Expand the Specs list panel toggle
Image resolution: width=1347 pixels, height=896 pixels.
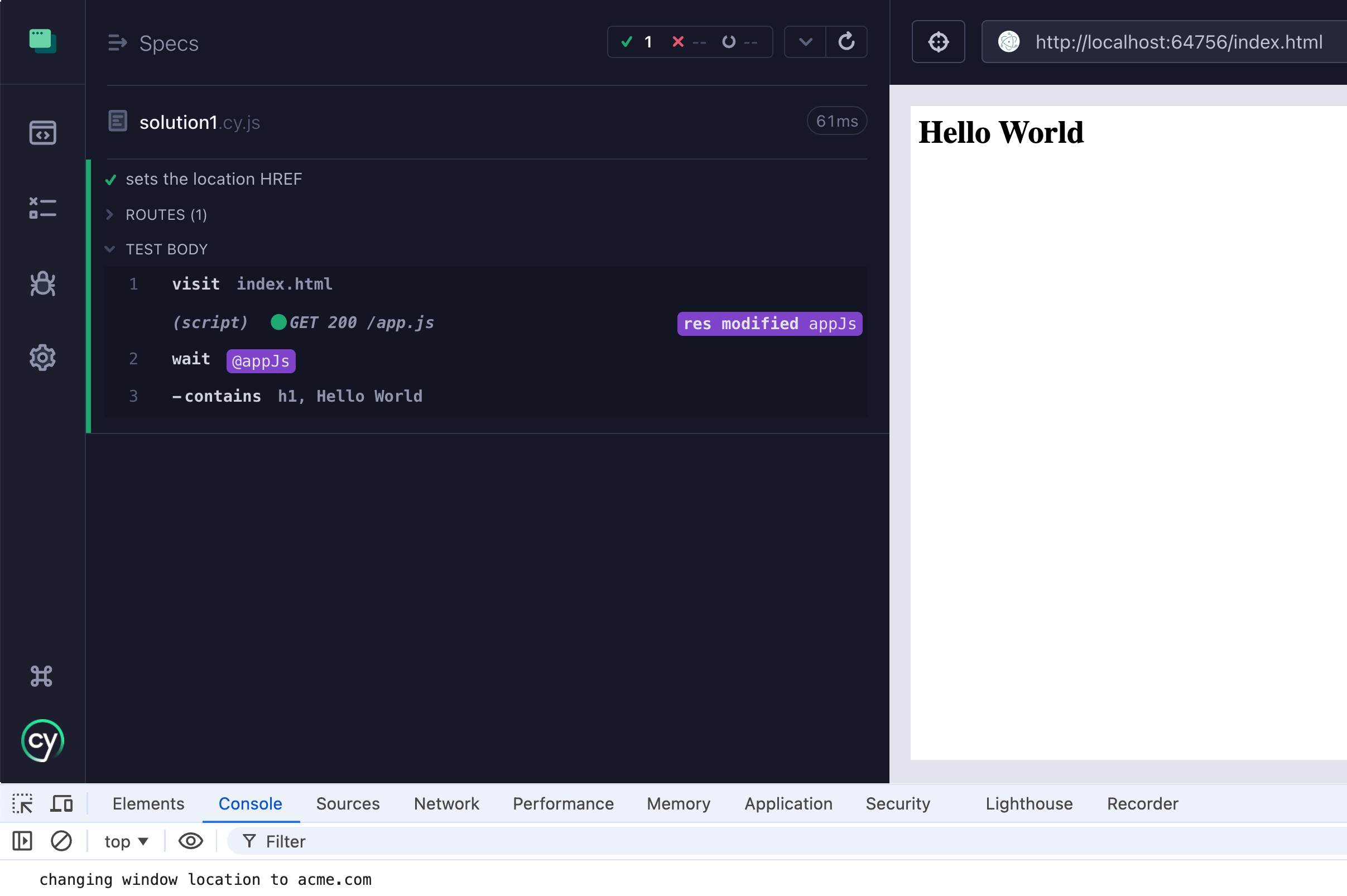point(117,43)
